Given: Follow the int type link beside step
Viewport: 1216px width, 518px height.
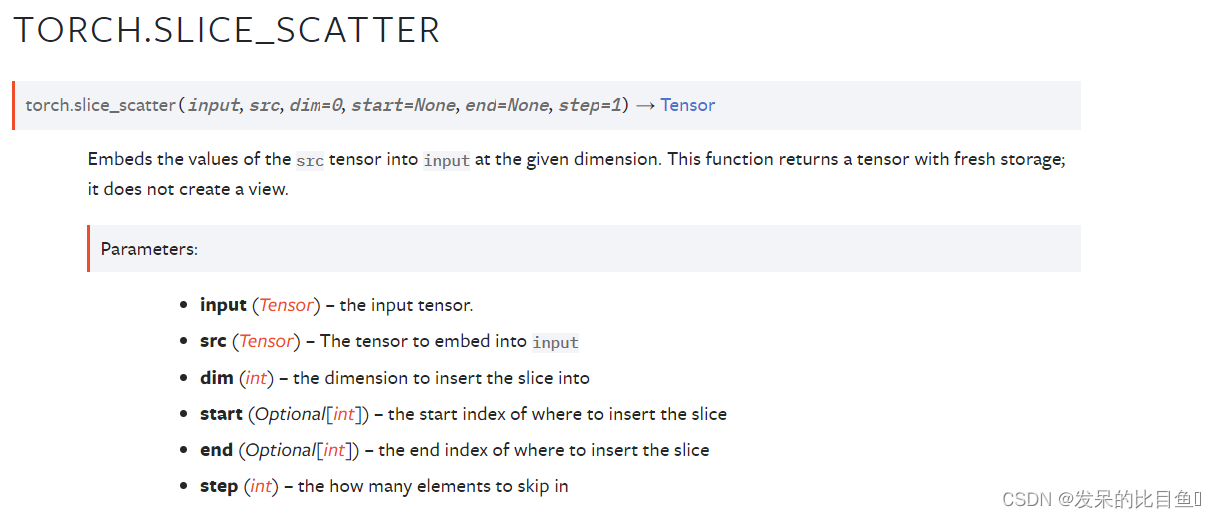Looking at the screenshot, I should [x=261, y=486].
